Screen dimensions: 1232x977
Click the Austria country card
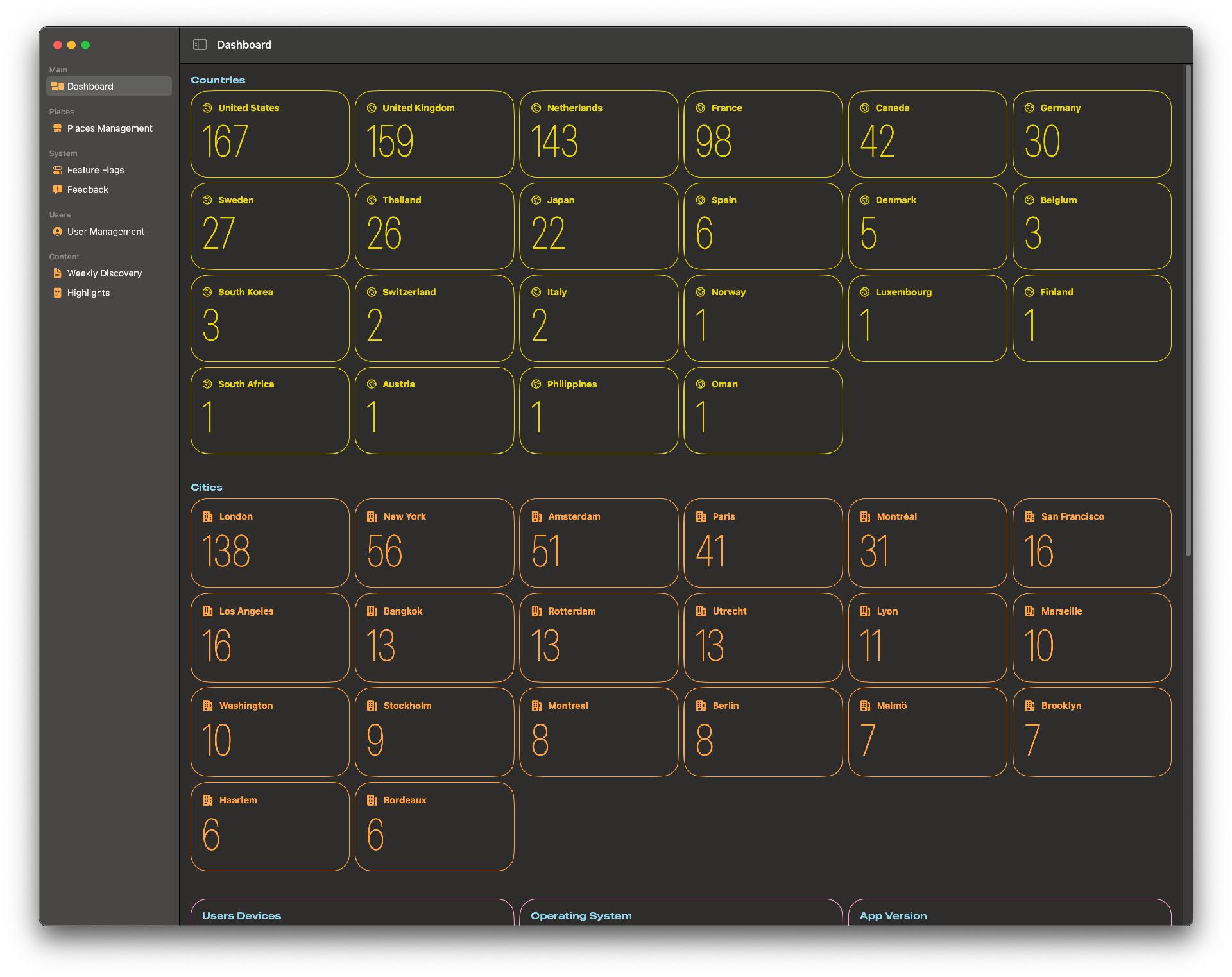[434, 411]
